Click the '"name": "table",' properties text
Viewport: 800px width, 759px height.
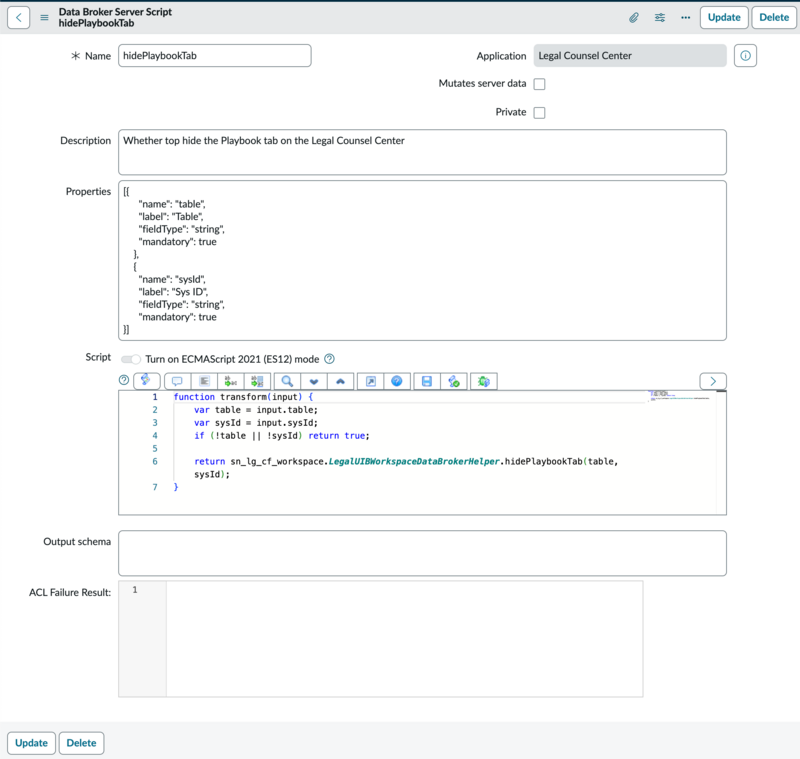click(172, 204)
